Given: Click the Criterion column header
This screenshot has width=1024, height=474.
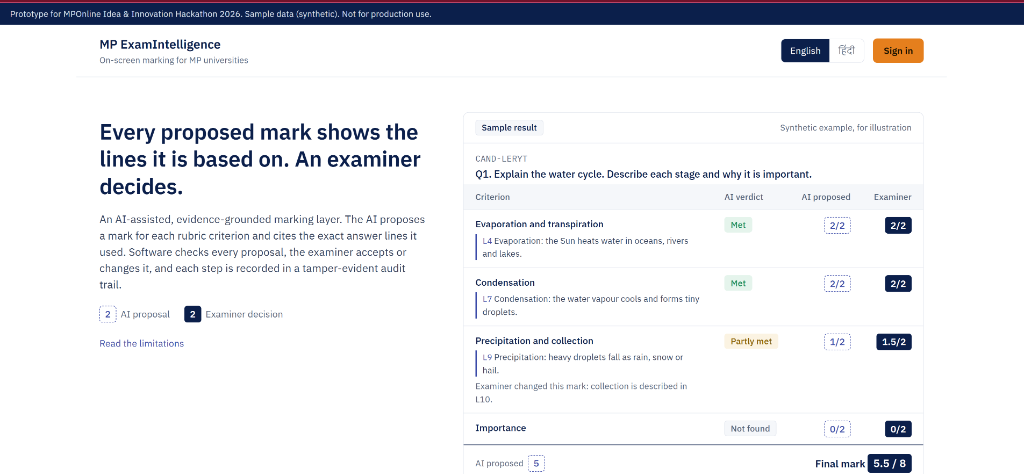Looking at the screenshot, I should coord(492,197).
